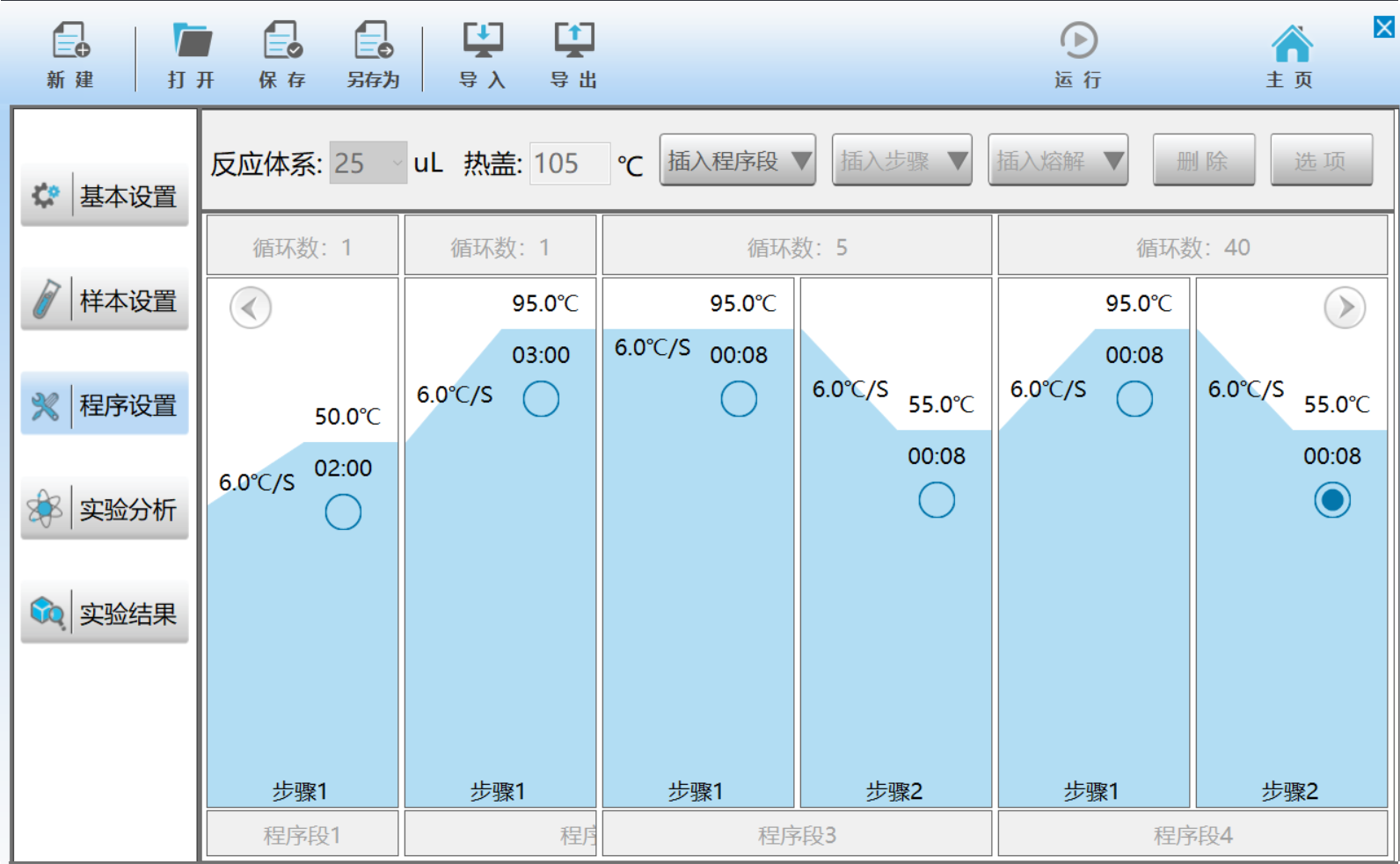Open the 反应体系 volume combo box

click(x=368, y=163)
